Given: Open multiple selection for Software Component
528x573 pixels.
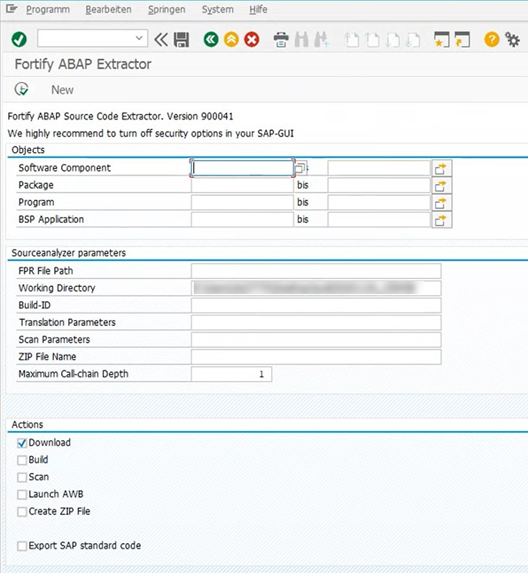Looking at the screenshot, I should [x=441, y=168].
